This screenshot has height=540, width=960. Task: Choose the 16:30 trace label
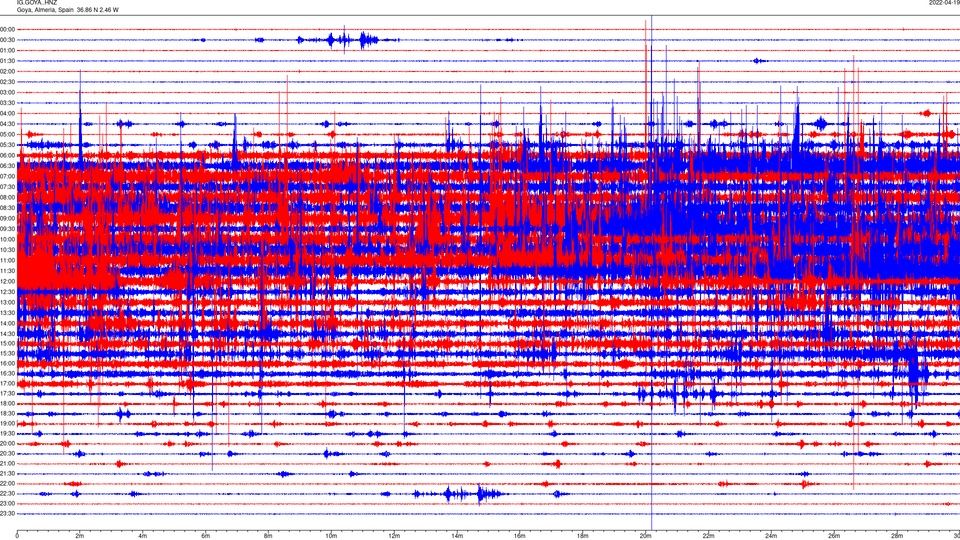[x=7, y=373]
